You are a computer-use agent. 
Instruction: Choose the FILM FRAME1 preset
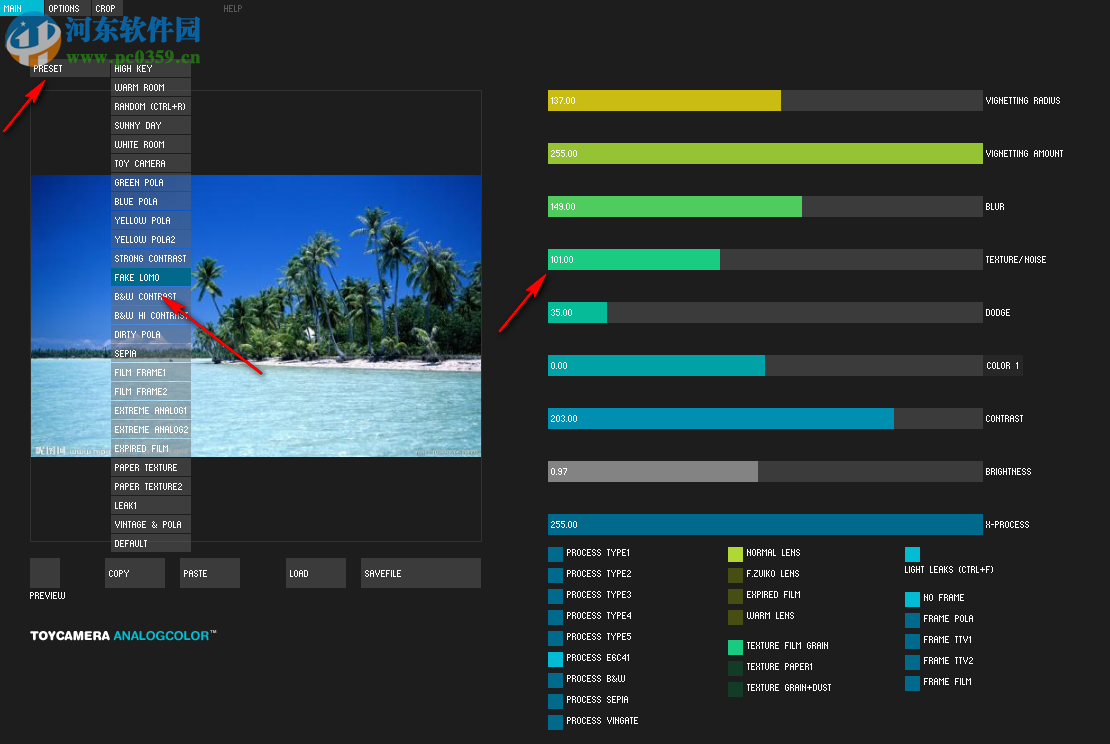[x=151, y=373]
